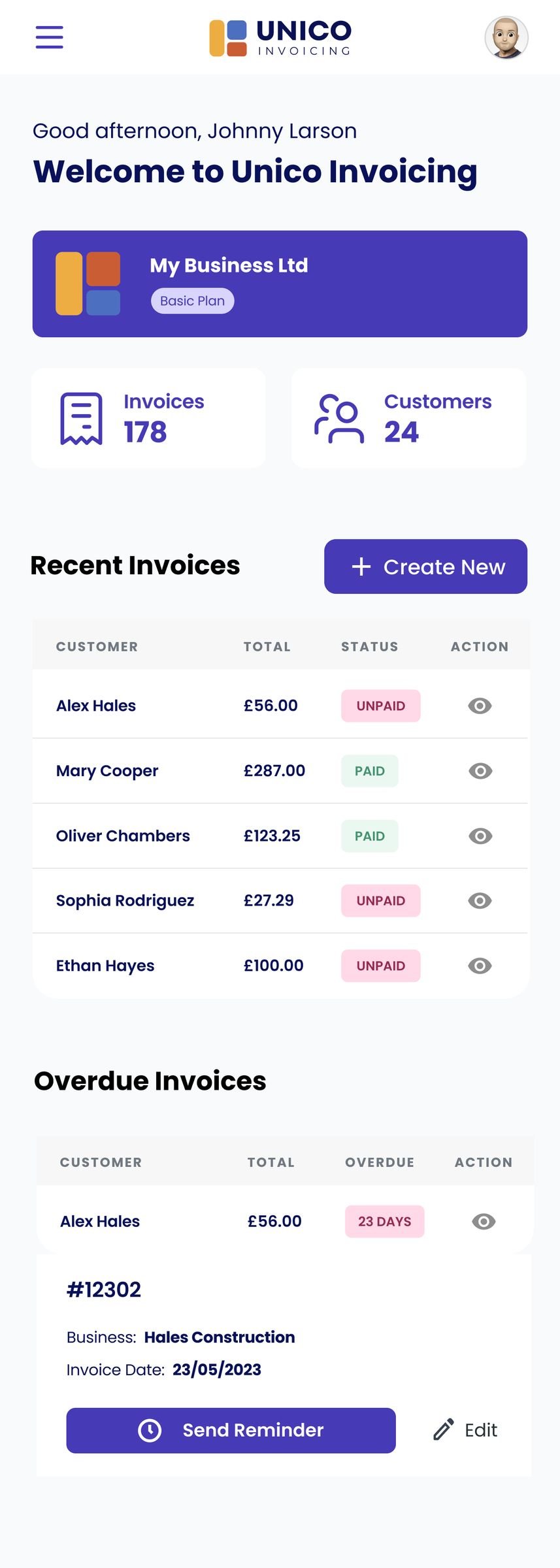This screenshot has height=1568, width=560.
Task: Click the Edit pencil icon
Action: tap(443, 1429)
